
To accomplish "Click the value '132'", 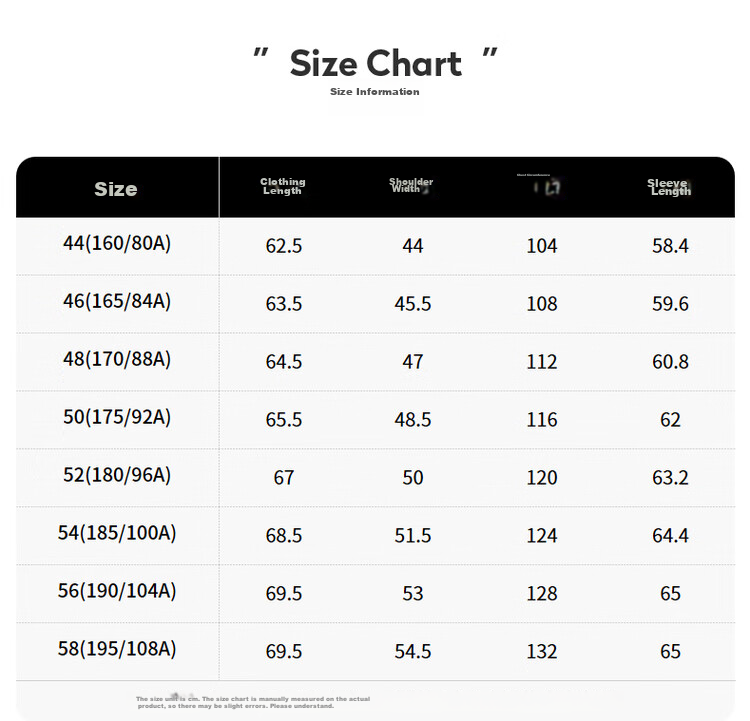I will pos(542,651).
